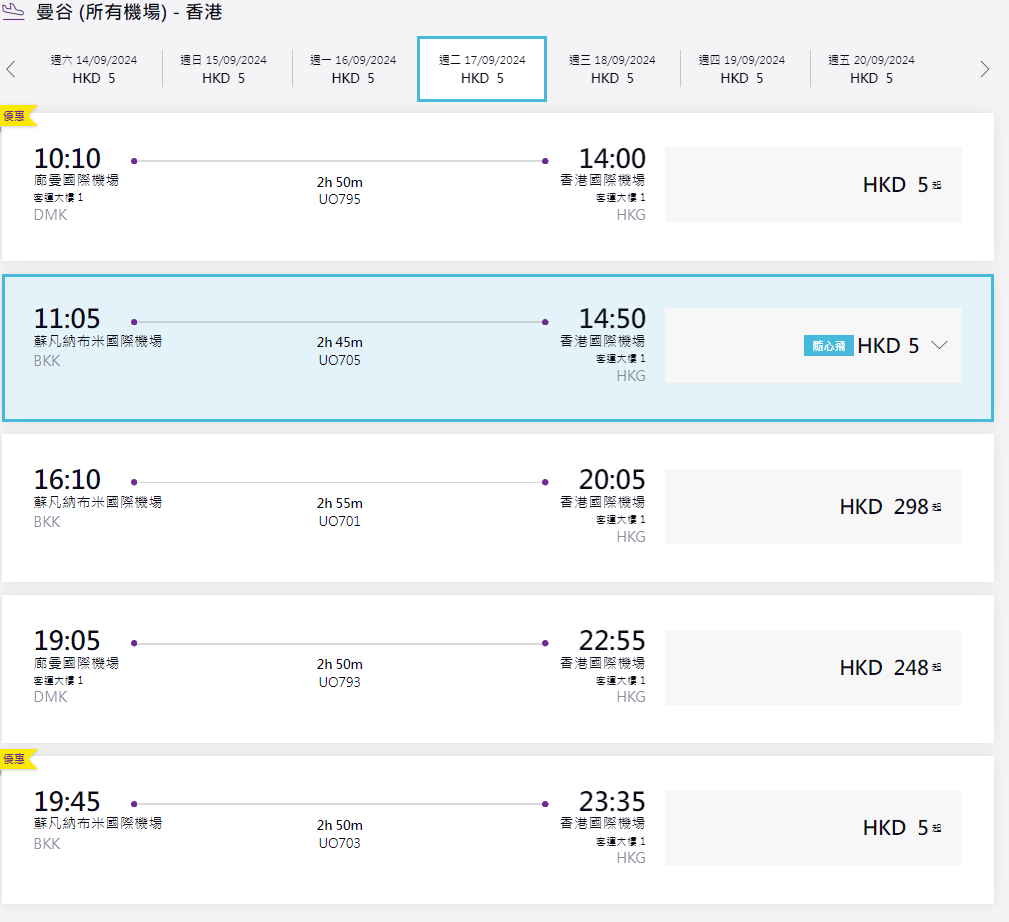Click the 「起」 mark beside the UO795 HKD 5 fare

(x=937, y=185)
